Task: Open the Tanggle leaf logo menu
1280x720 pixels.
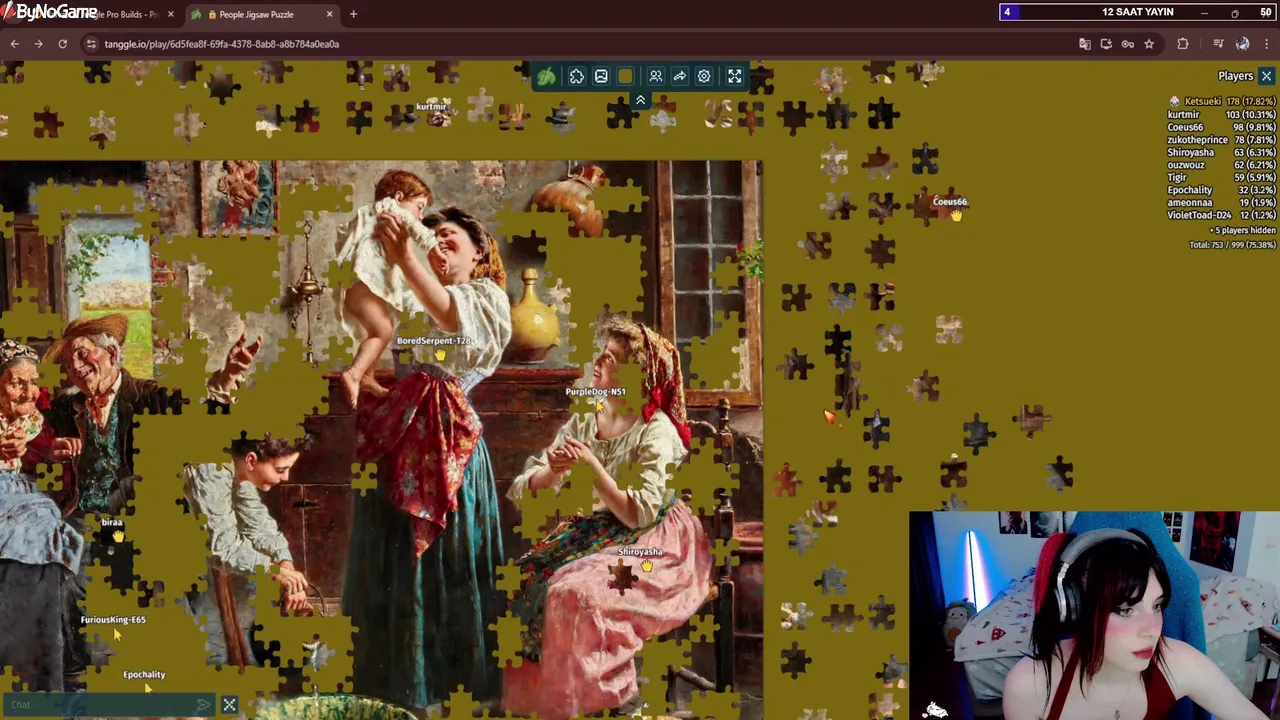Action: click(546, 77)
